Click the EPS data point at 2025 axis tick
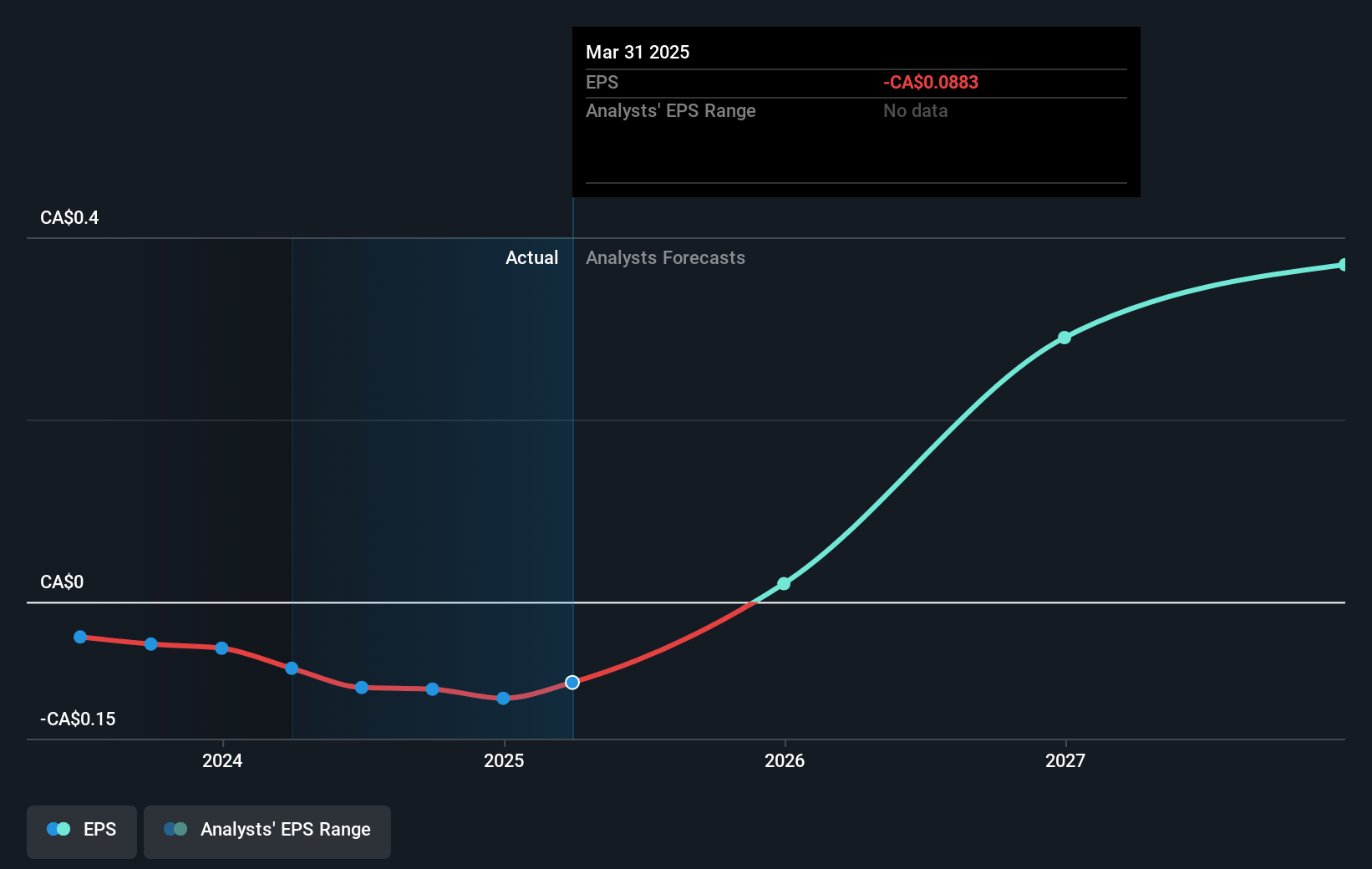Image resolution: width=1372 pixels, height=869 pixels. (503, 698)
